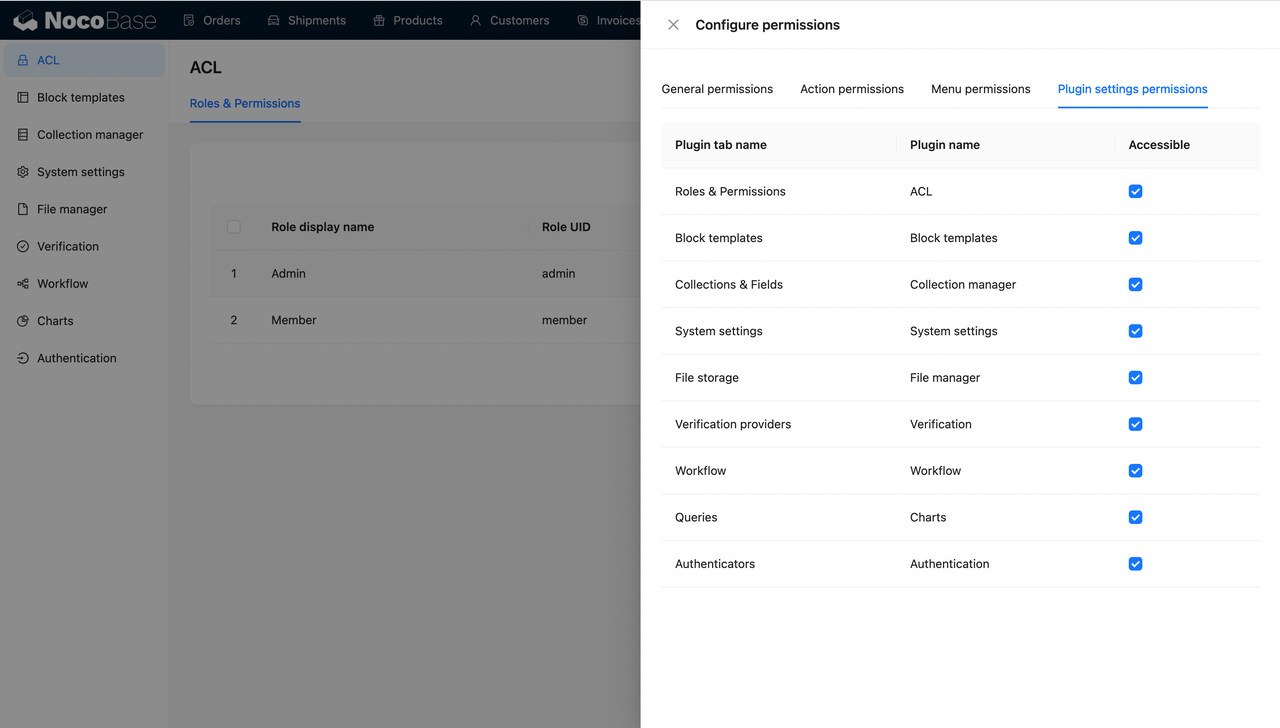This screenshot has width=1280, height=728.
Task: Disable Accessible for Authenticators plugin
Action: pyautogui.click(x=1135, y=564)
